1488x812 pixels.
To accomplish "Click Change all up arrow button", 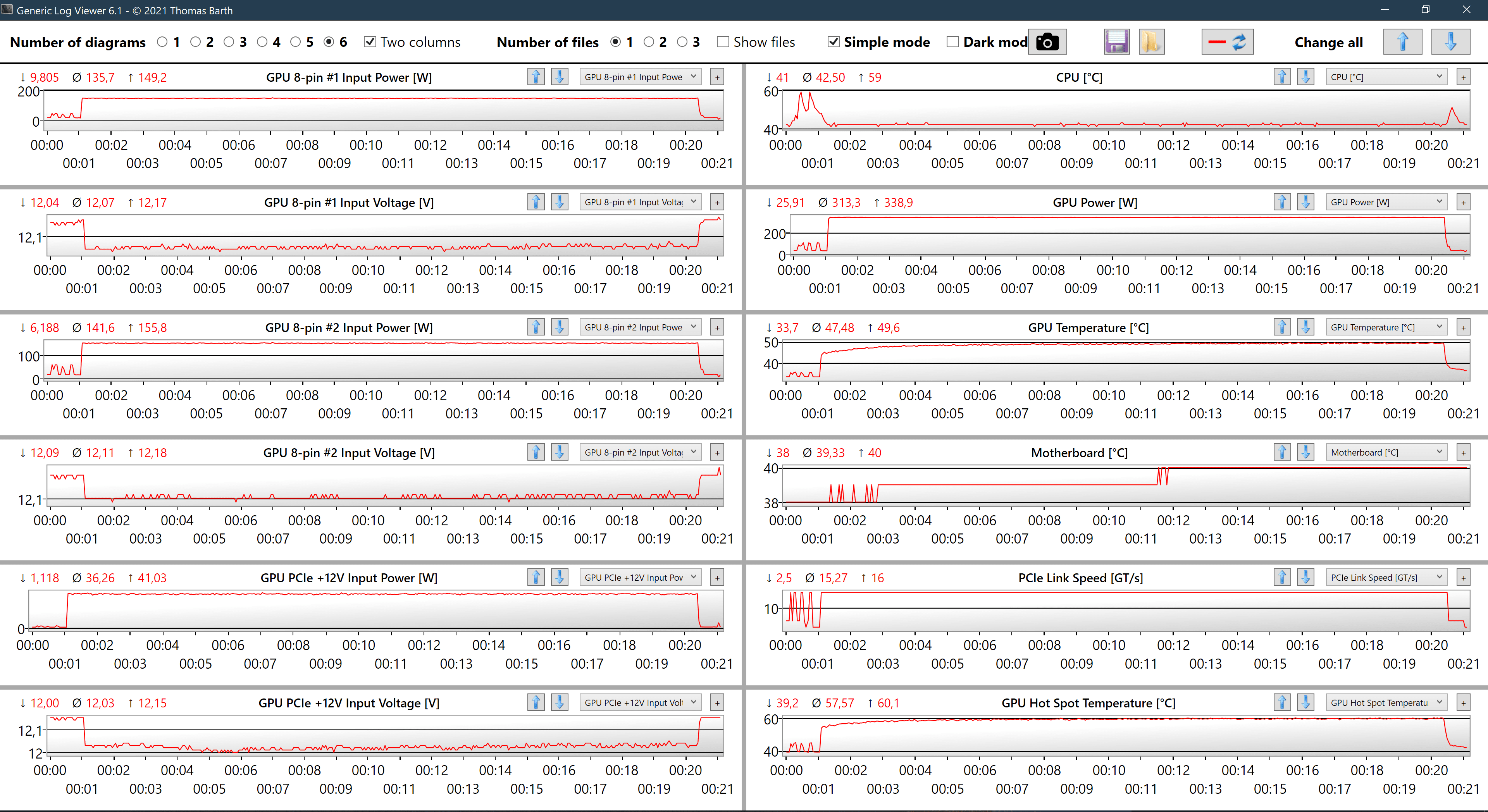I will click(x=1402, y=42).
